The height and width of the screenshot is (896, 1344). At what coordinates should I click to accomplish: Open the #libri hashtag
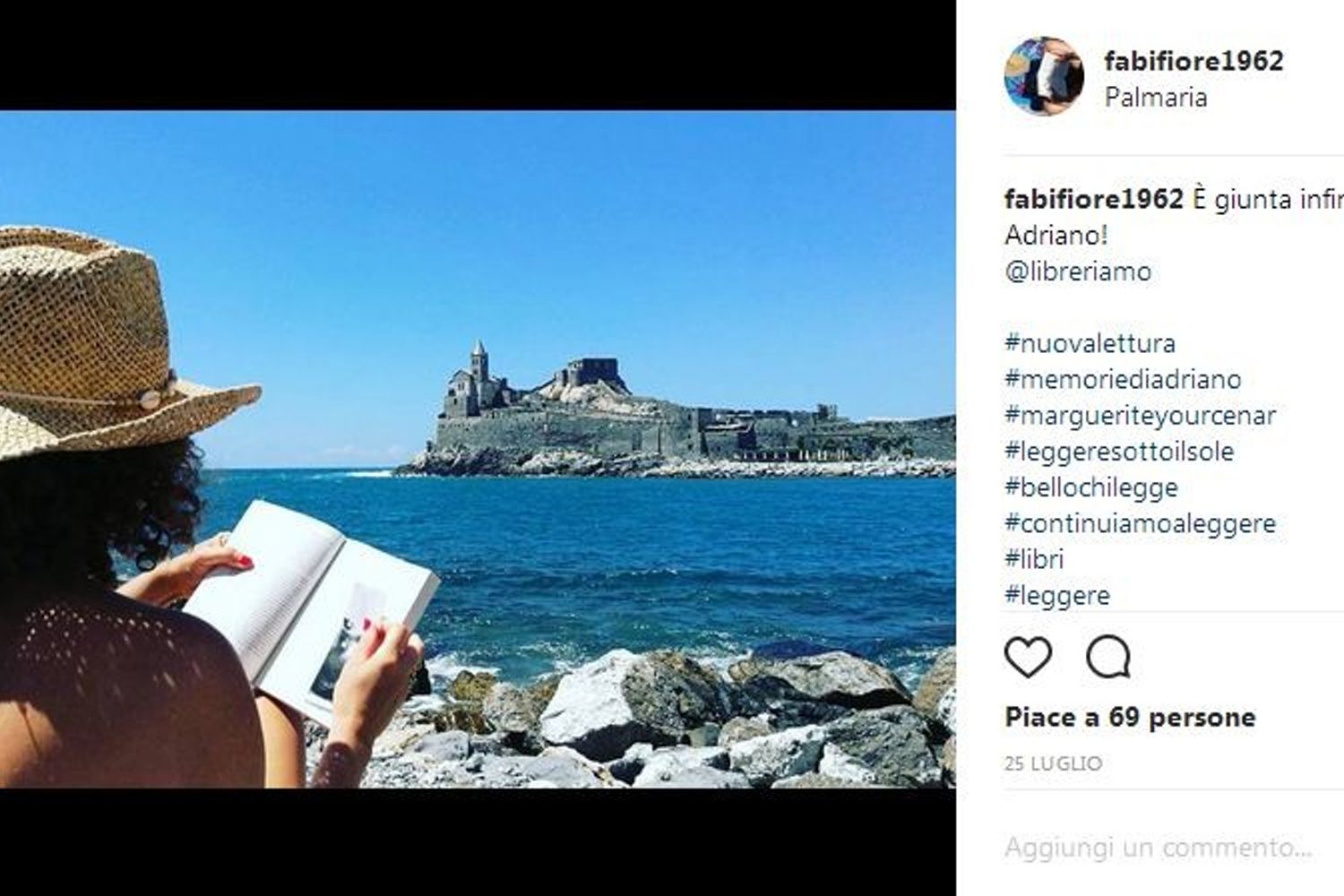(x=1034, y=558)
